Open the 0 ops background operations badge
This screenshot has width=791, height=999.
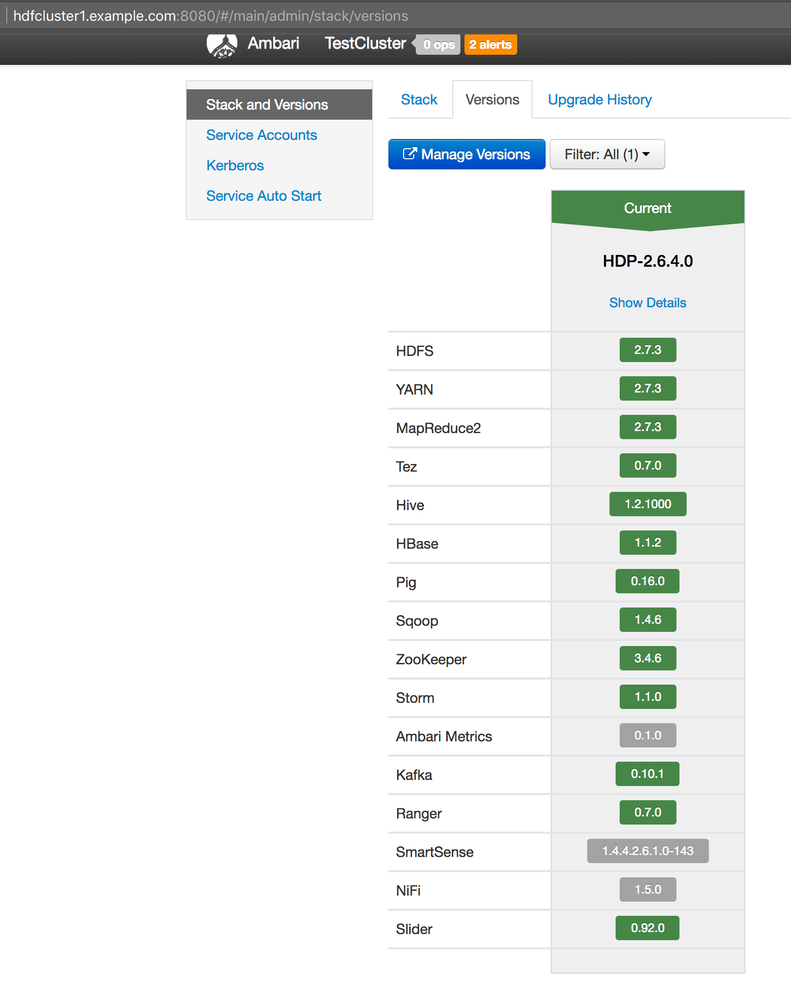(438, 45)
